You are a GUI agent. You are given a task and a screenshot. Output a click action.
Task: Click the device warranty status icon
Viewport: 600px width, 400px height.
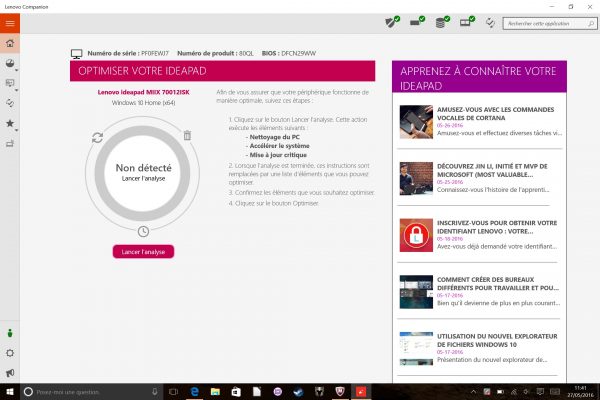(x=467, y=22)
